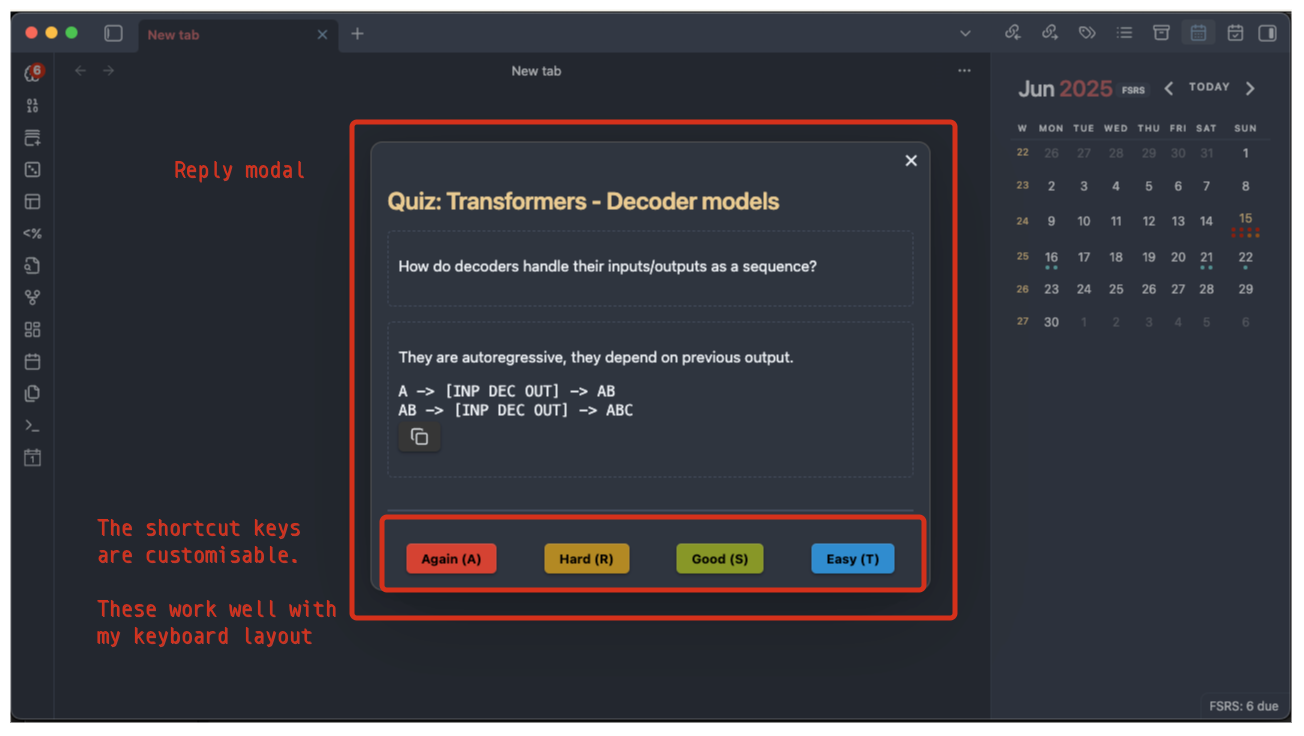Click TODAY in the calendar header
1304x736 pixels.
click(x=1209, y=88)
